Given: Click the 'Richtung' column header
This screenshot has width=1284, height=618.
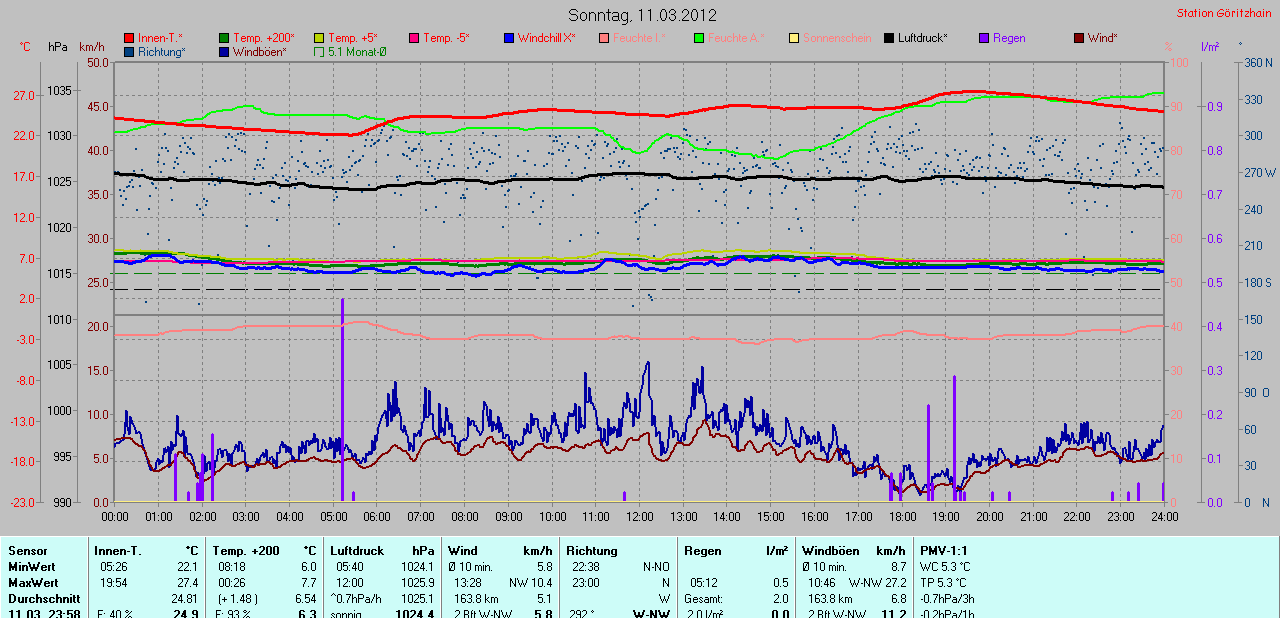Looking at the screenshot, I should (592, 550).
